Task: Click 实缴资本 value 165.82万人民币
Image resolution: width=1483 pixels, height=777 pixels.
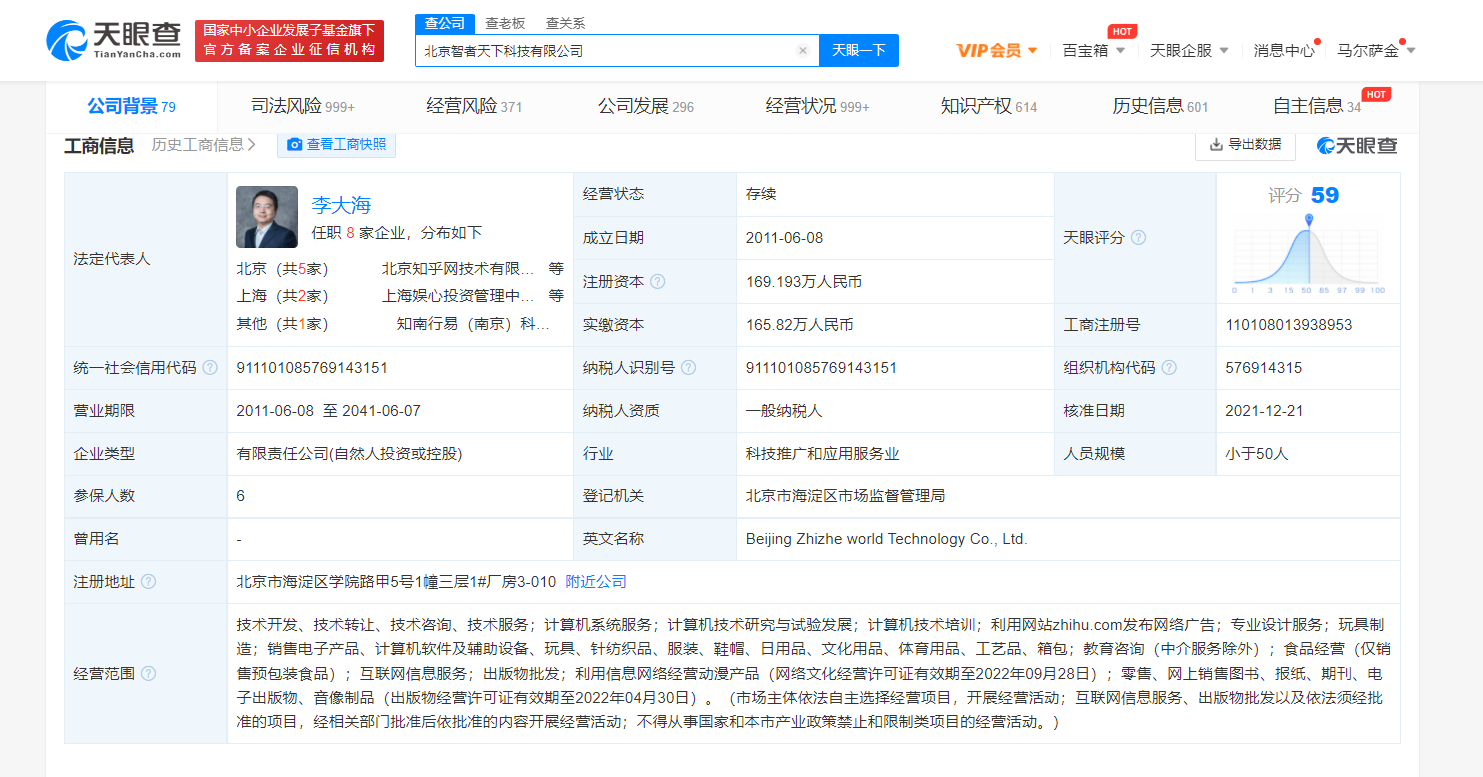Action: click(800, 325)
